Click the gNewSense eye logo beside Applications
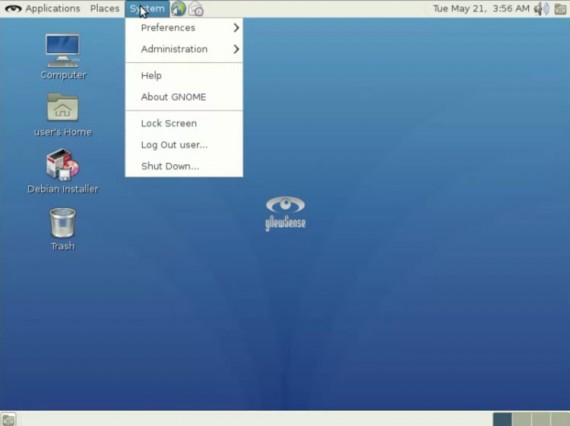This screenshot has width=570, height=426. [x=13, y=8]
